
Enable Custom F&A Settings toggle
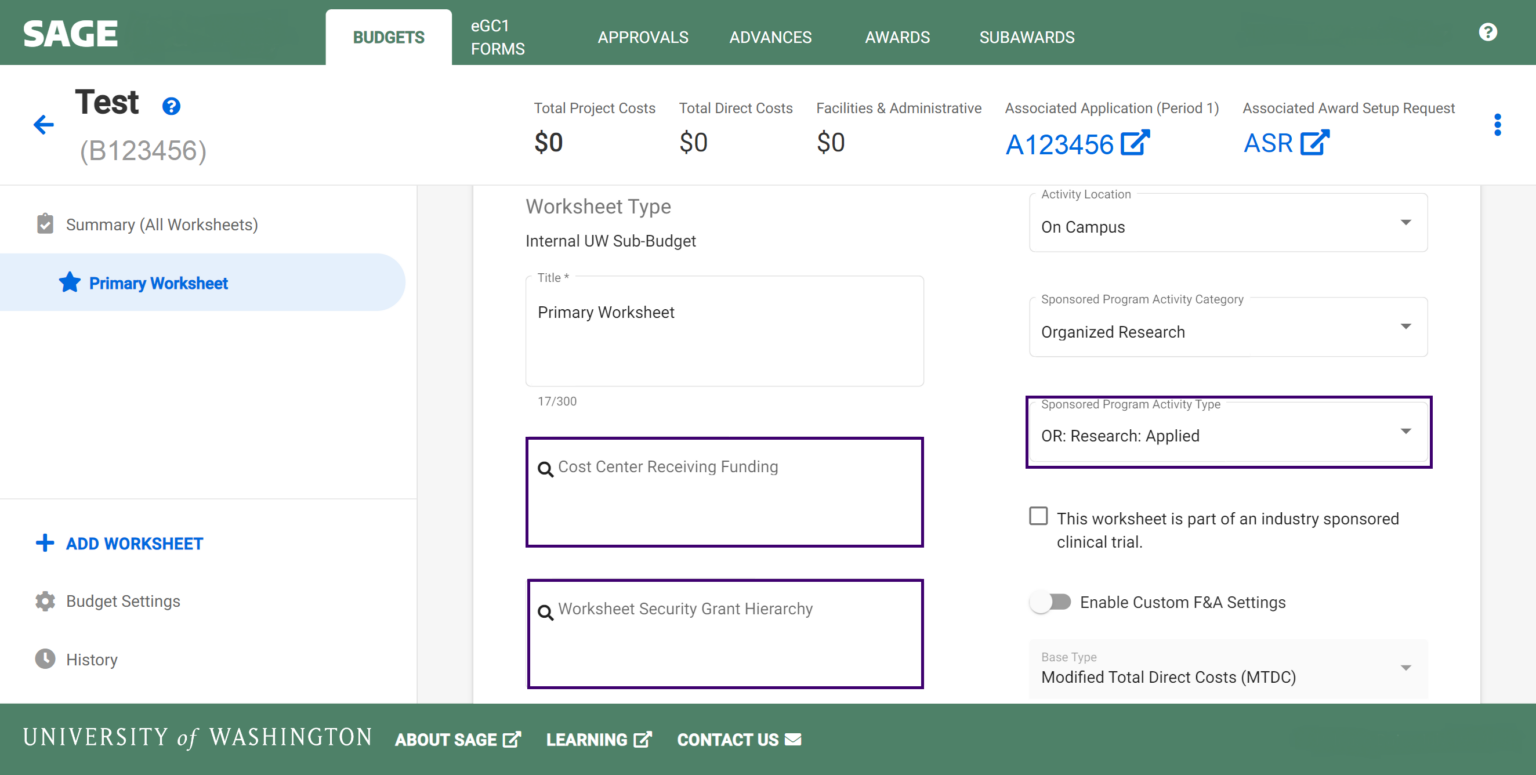(1050, 602)
